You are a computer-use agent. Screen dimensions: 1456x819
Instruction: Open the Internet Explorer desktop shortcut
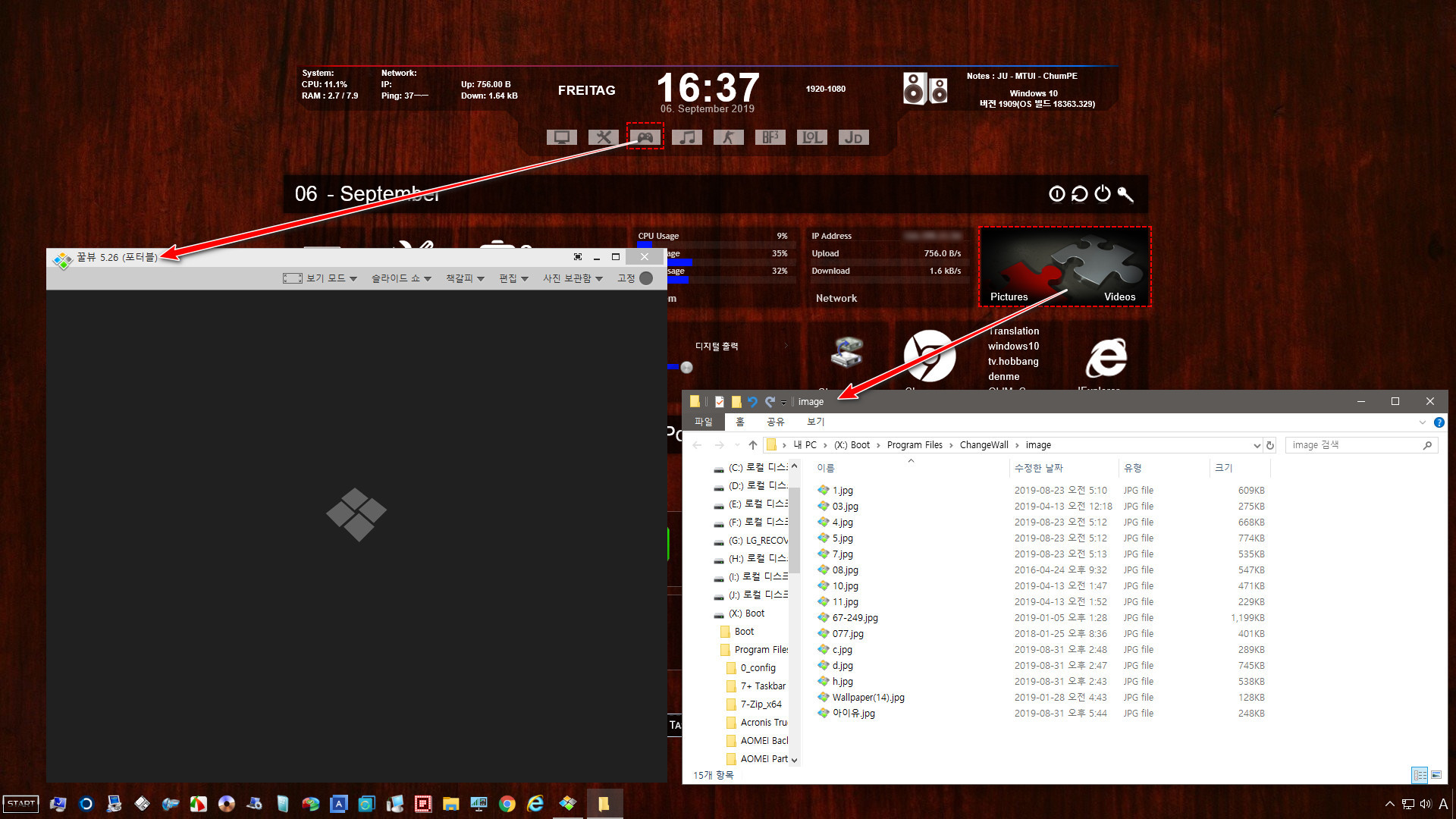[x=1106, y=357]
